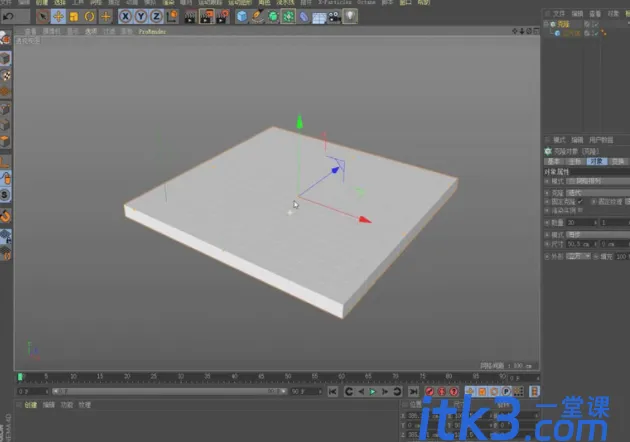The height and width of the screenshot is (442, 630).
Task: Add a Cube primitive object
Action: pyautogui.click(x=241, y=16)
